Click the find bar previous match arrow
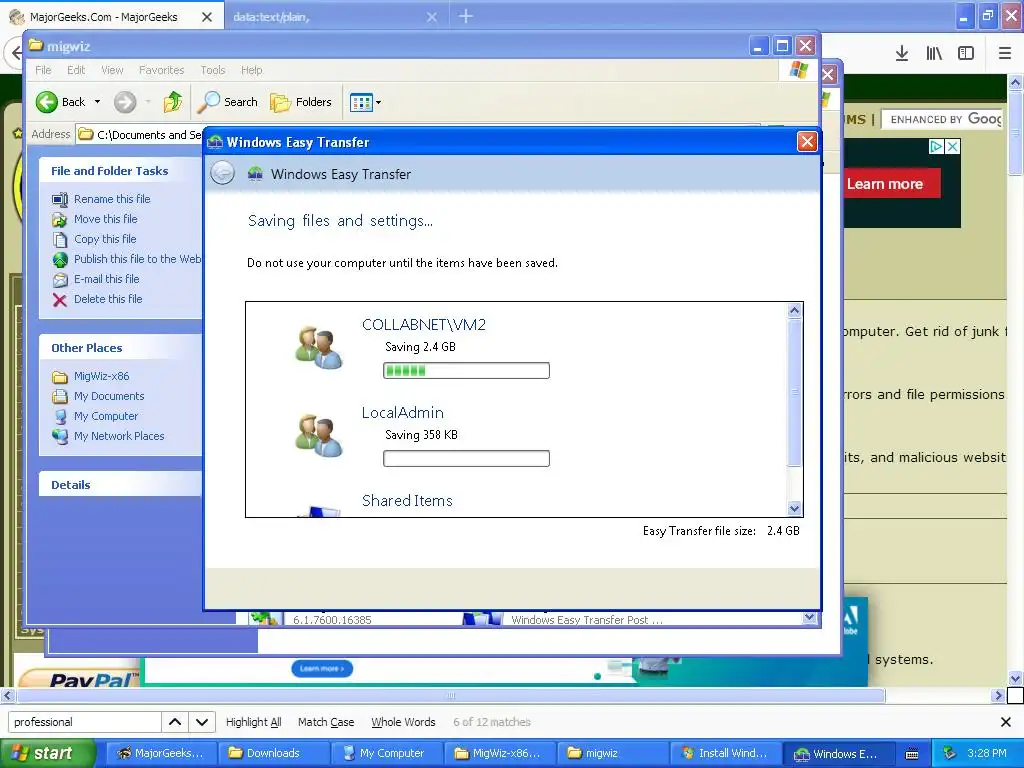The height and width of the screenshot is (768, 1024). point(175,722)
